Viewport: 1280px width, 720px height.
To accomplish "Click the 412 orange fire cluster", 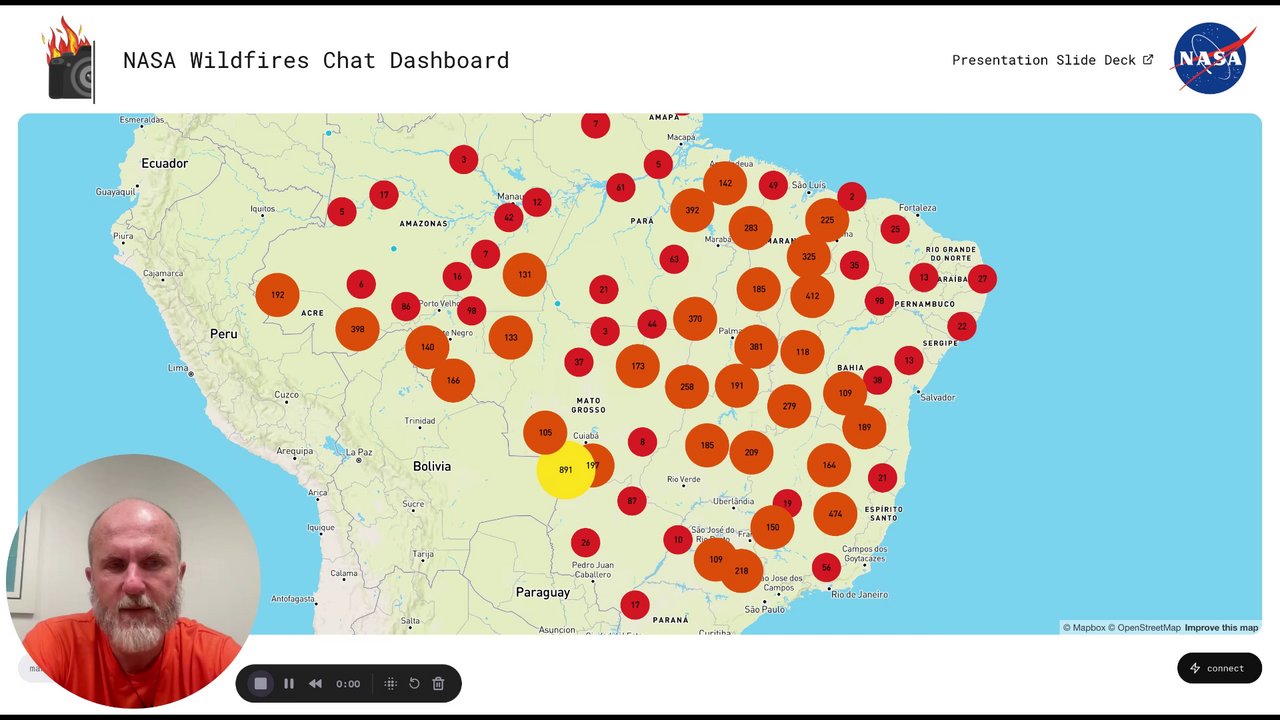I will coord(812,296).
